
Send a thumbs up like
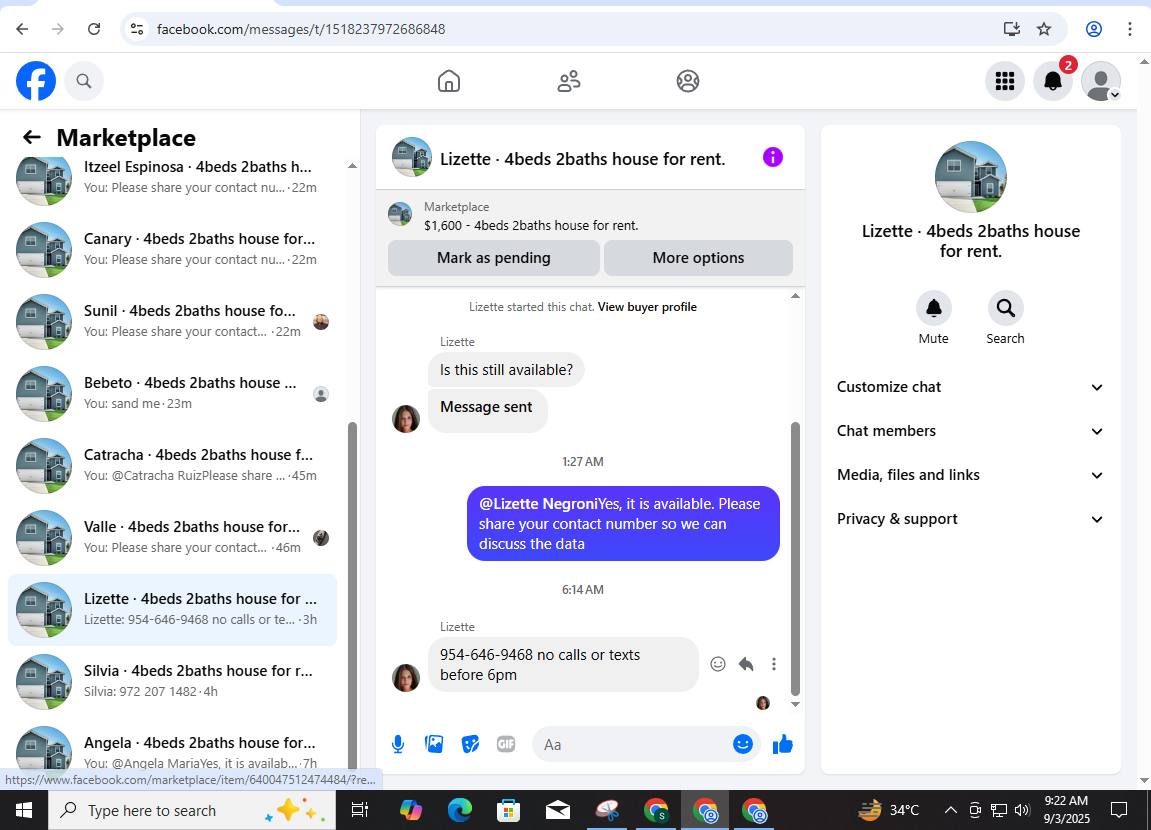[x=783, y=744]
